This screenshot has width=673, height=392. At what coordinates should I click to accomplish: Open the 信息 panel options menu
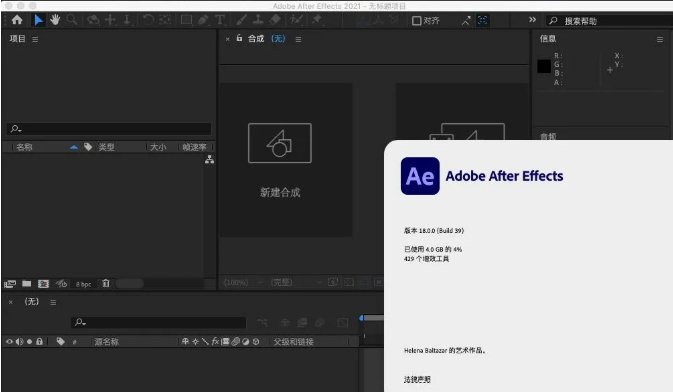(660, 40)
